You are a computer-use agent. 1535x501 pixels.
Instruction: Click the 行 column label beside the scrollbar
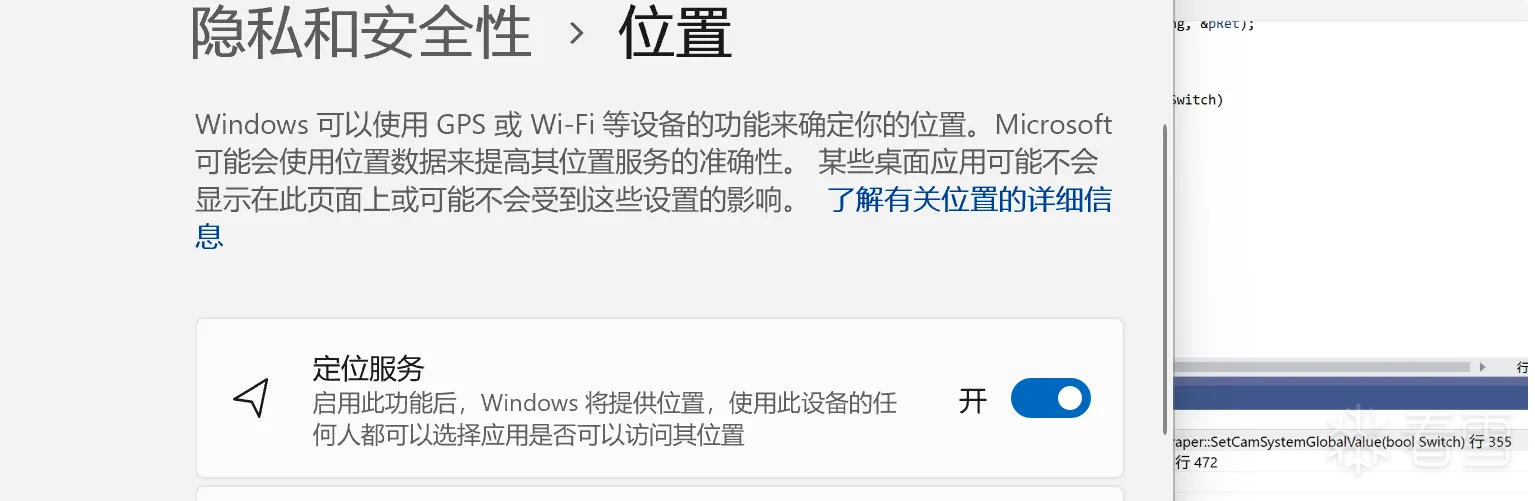point(1522,367)
